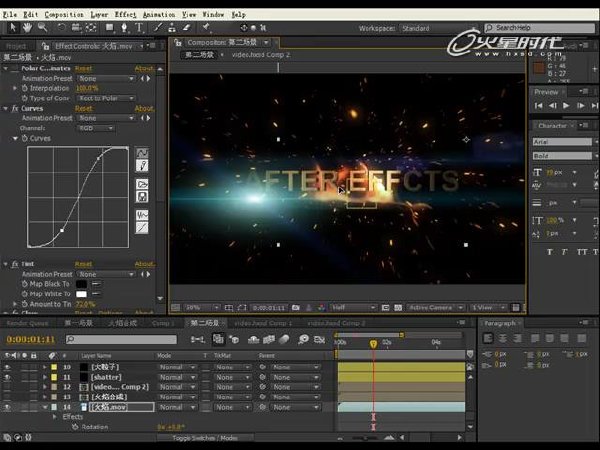
Task: Click the snapshot camera icon in viewer
Action: point(295,308)
